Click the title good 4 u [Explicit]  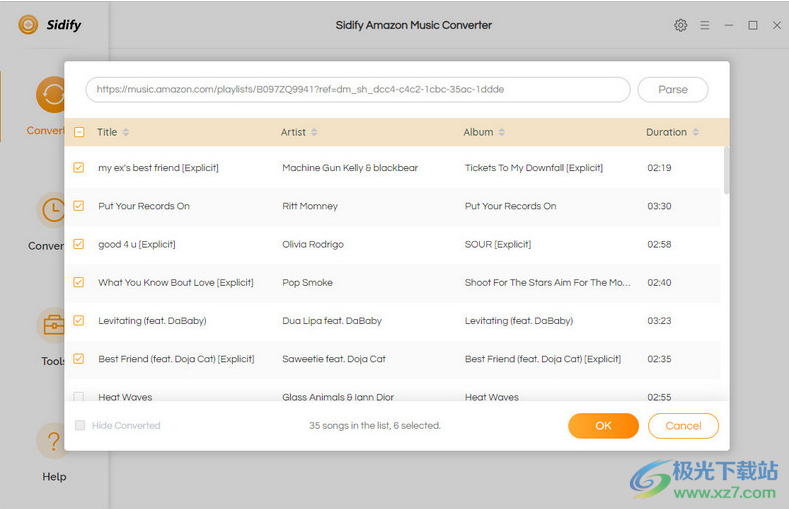click(x=137, y=244)
